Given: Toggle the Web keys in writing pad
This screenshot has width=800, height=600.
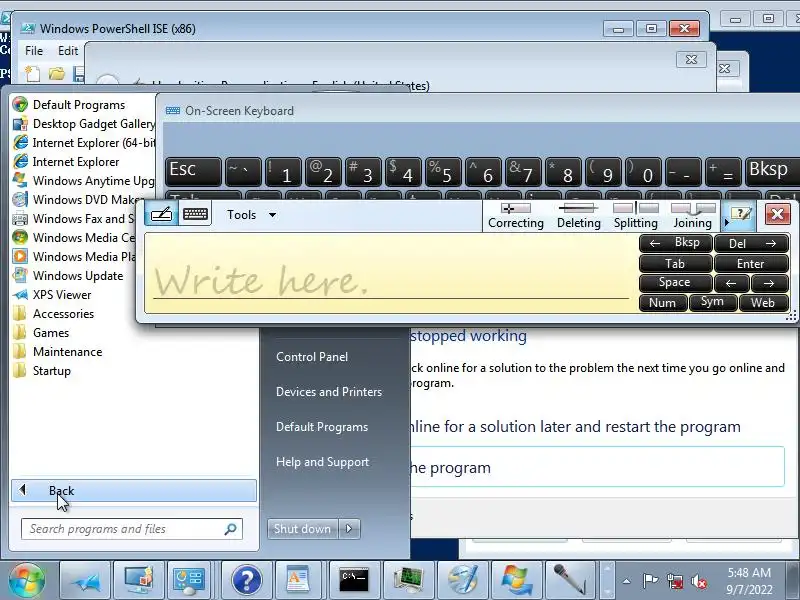Looking at the screenshot, I should point(763,303).
